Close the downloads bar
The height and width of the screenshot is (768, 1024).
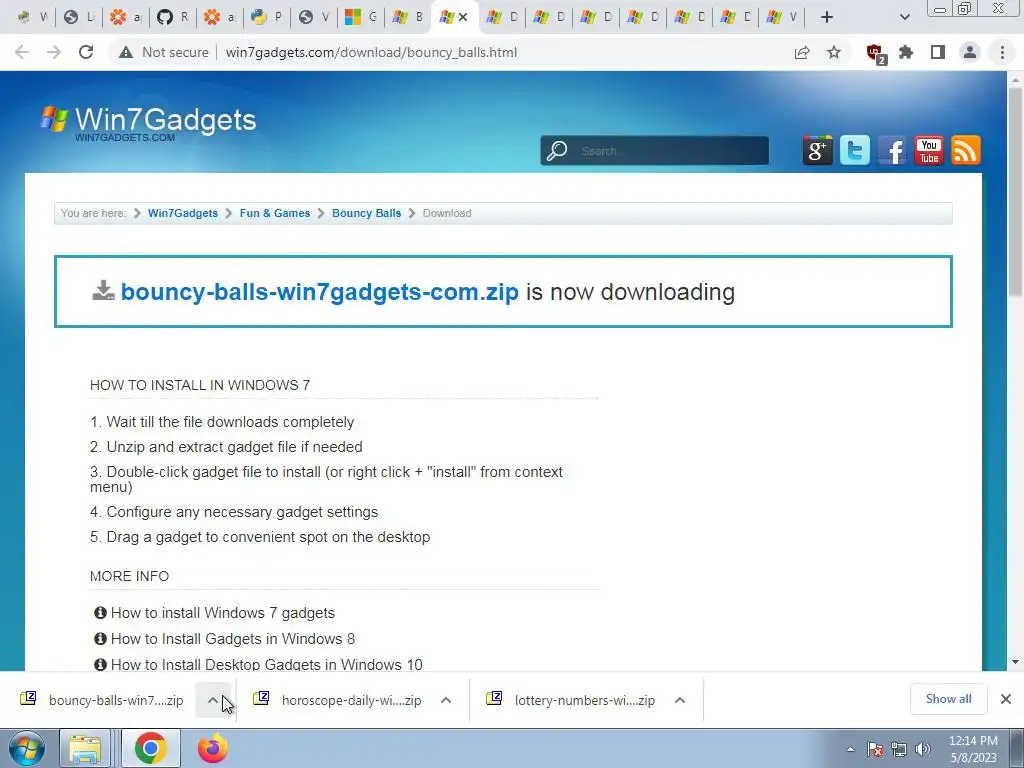(1006, 699)
